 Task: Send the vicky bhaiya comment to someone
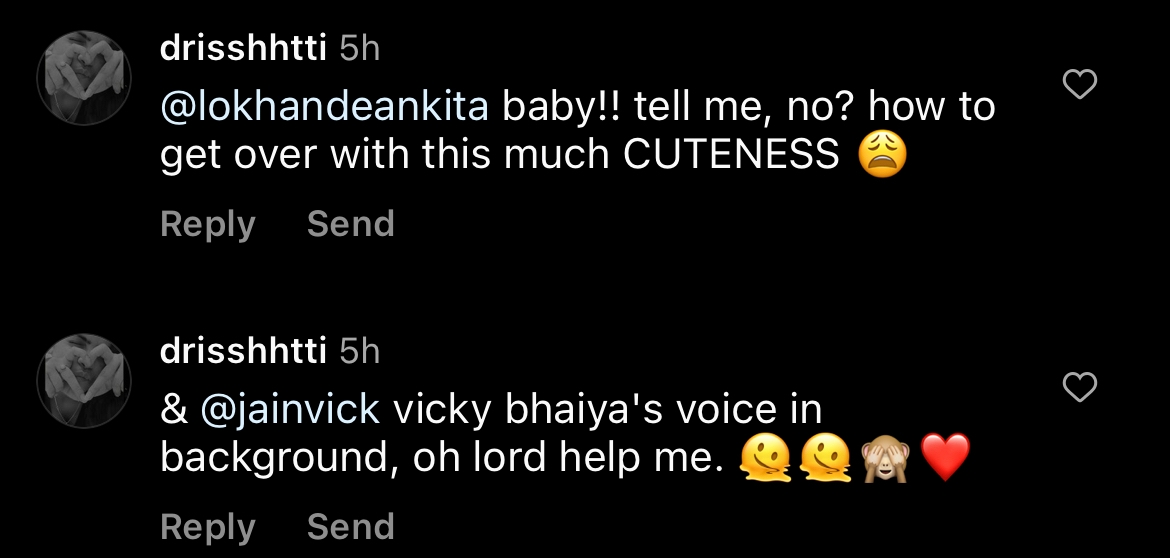pyautogui.click(x=350, y=526)
